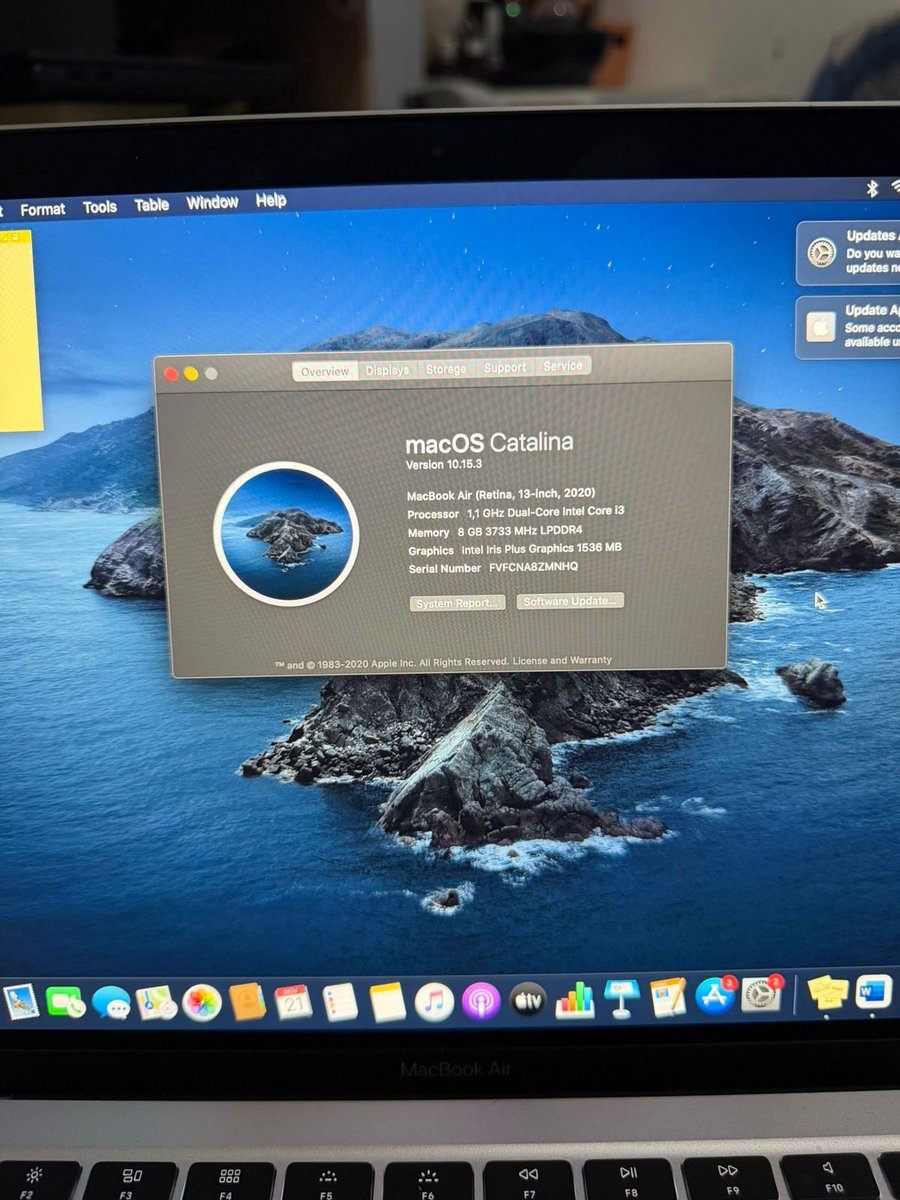Open the Window menu

[x=212, y=202]
